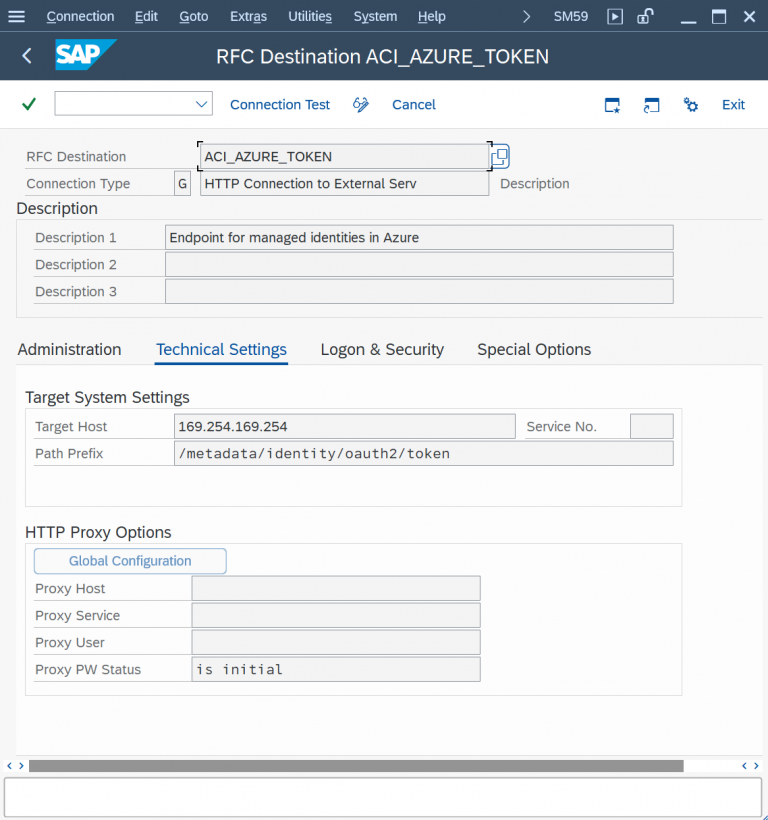
Task: Confirm with the green checkmark icon
Action: (x=29, y=104)
